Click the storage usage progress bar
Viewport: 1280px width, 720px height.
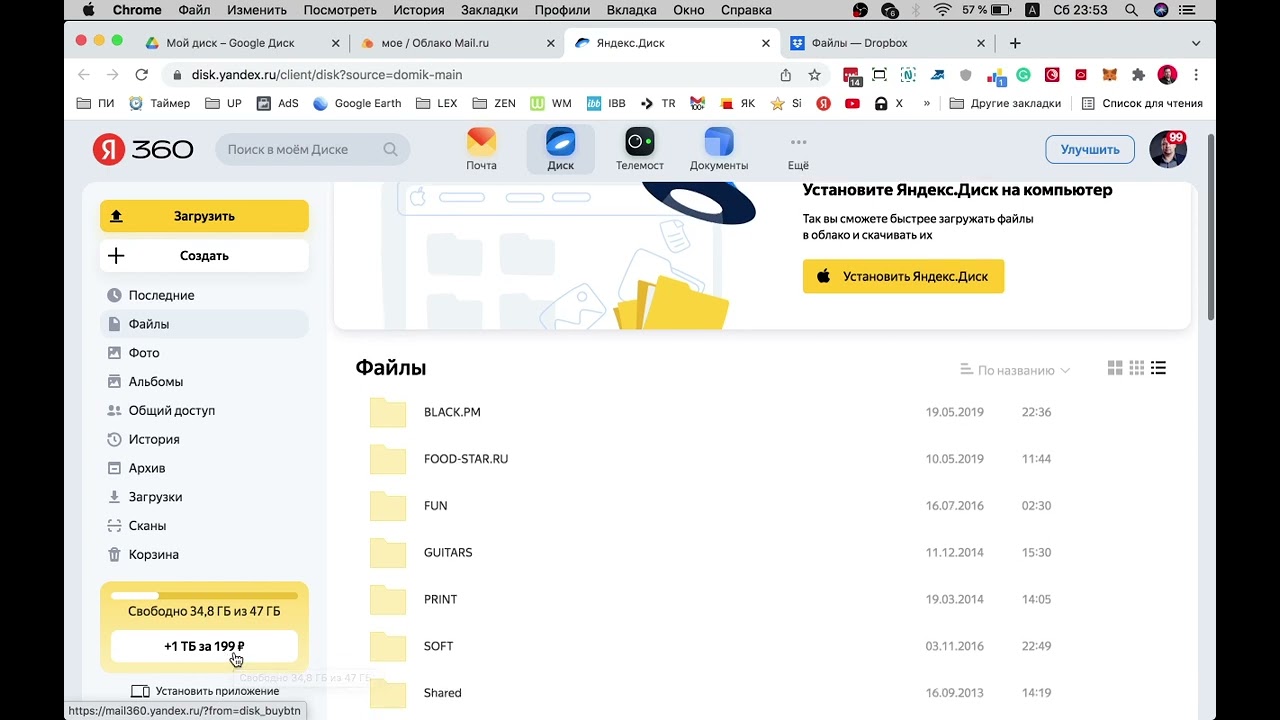point(204,596)
